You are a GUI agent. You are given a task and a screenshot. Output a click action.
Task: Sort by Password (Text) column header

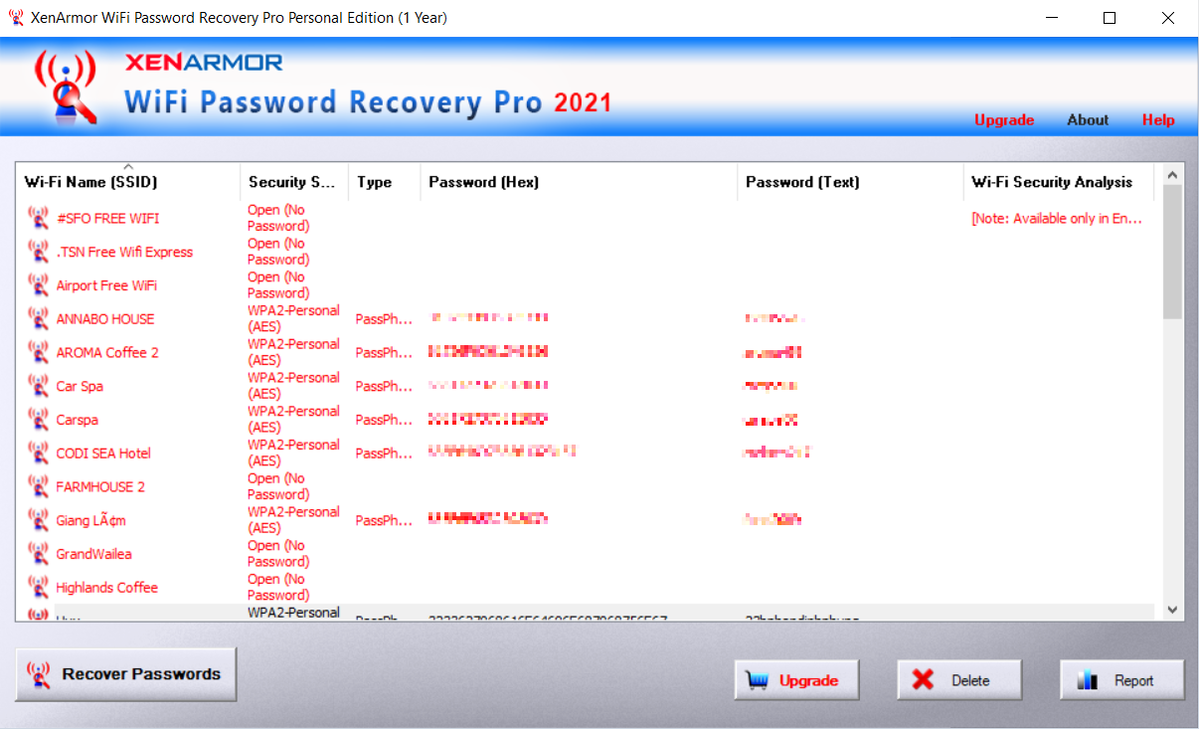click(x=802, y=182)
